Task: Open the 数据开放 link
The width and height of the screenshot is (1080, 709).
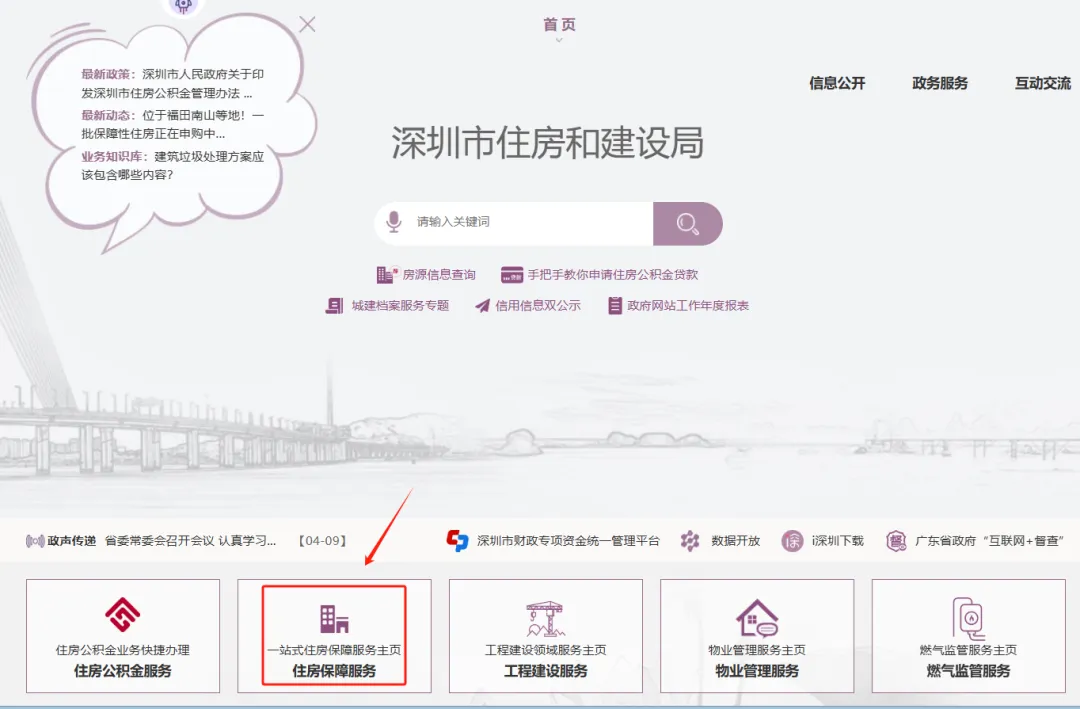Action: click(736, 541)
